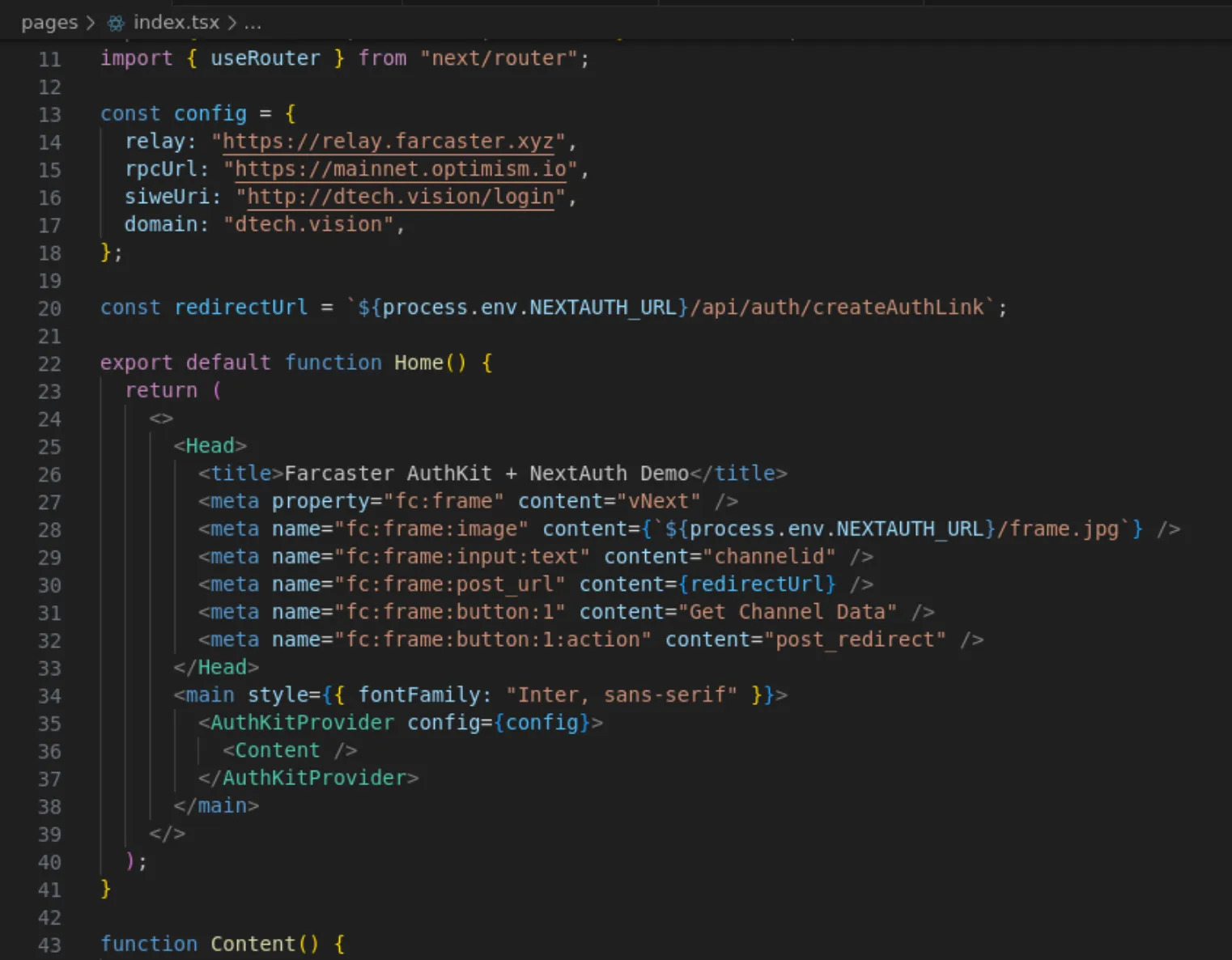The width and height of the screenshot is (1232, 960).
Task: Click the "Get Channel Data" string
Action: [x=788, y=612]
